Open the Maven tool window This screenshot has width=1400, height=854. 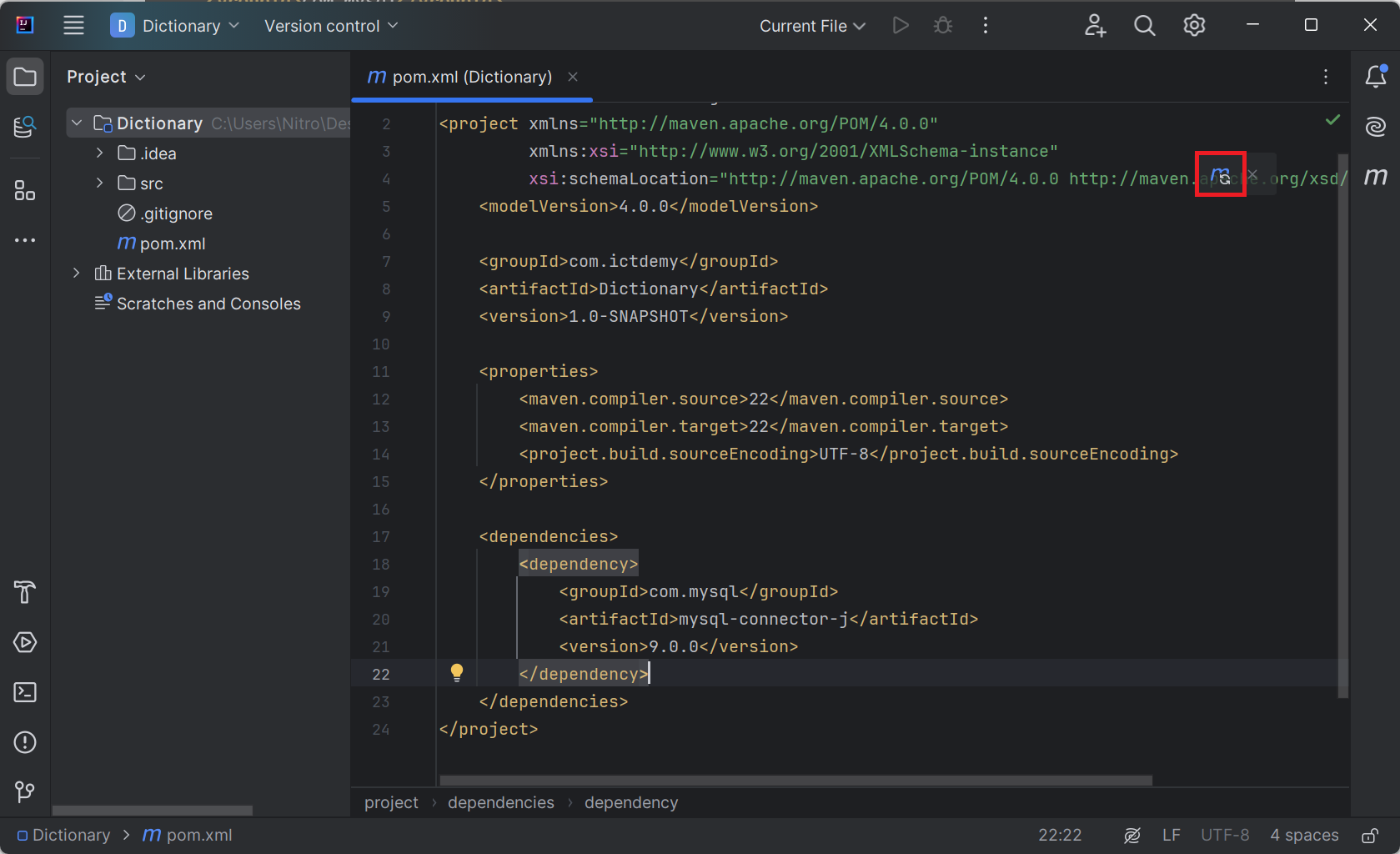[1375, 177]
